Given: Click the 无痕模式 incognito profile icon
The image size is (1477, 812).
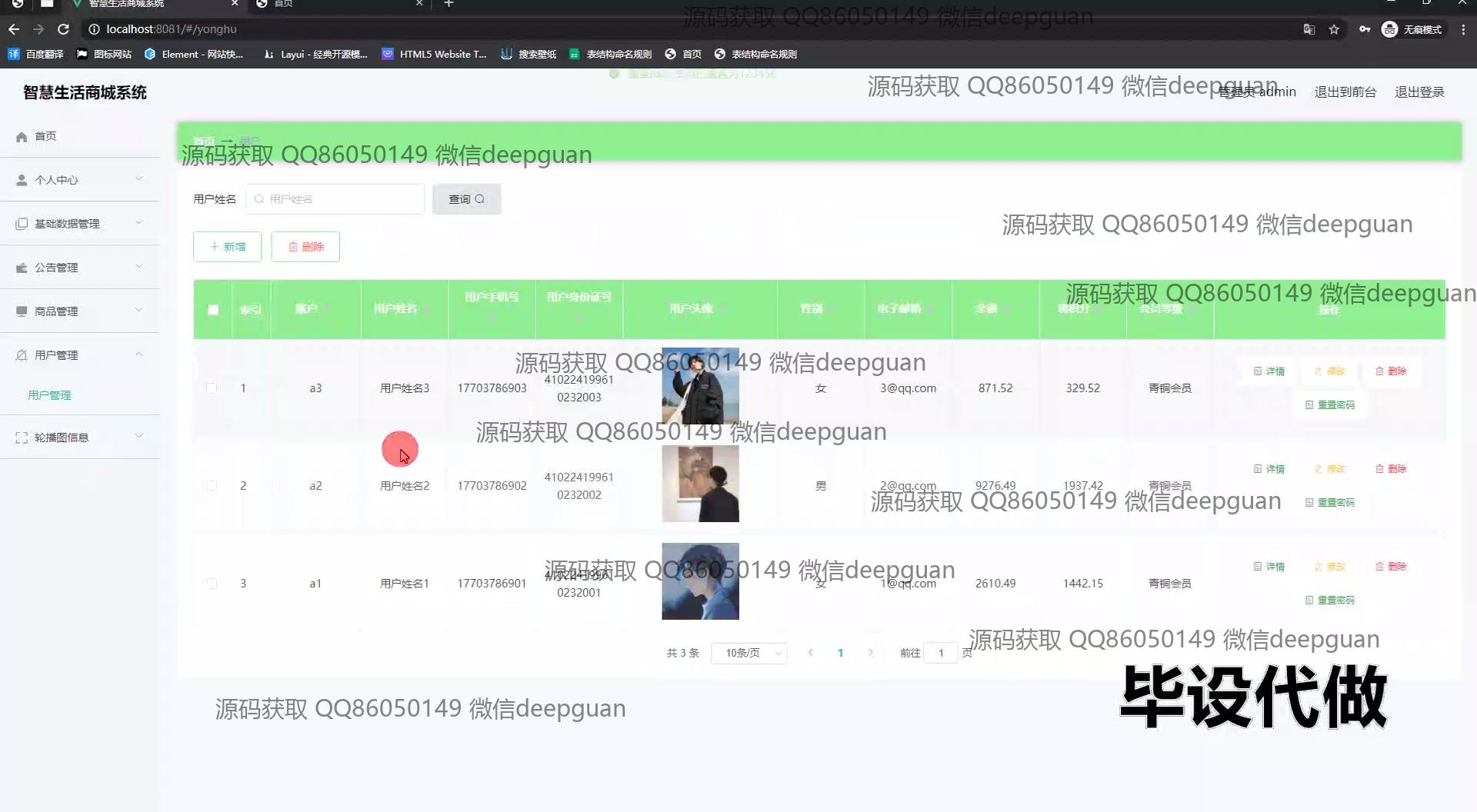Looking at the screenshot, I should pyautogui.click(x=1412, y=29).
